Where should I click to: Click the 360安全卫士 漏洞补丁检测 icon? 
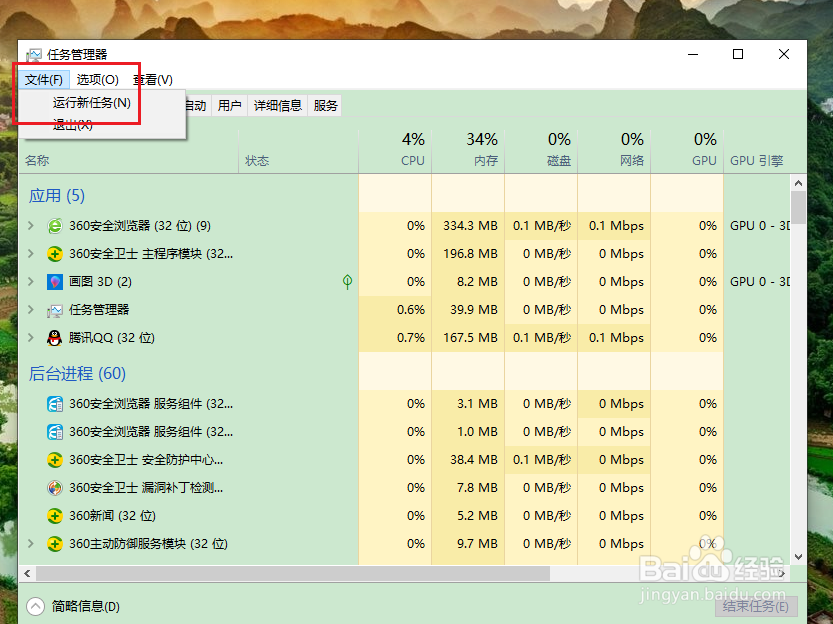(54, 488)
